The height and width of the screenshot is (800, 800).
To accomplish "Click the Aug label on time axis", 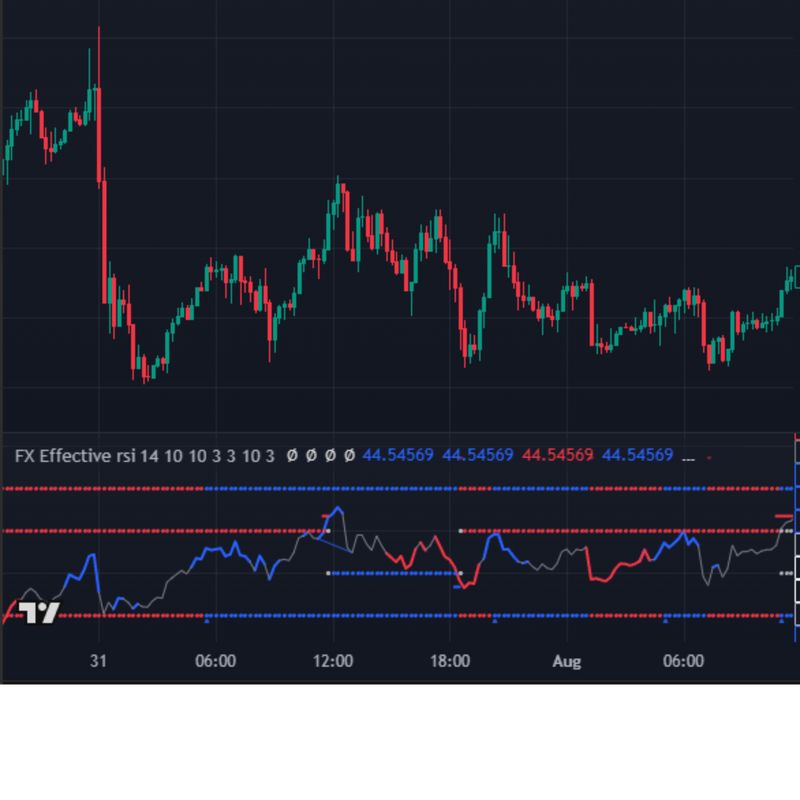I will tap(567, 661).
